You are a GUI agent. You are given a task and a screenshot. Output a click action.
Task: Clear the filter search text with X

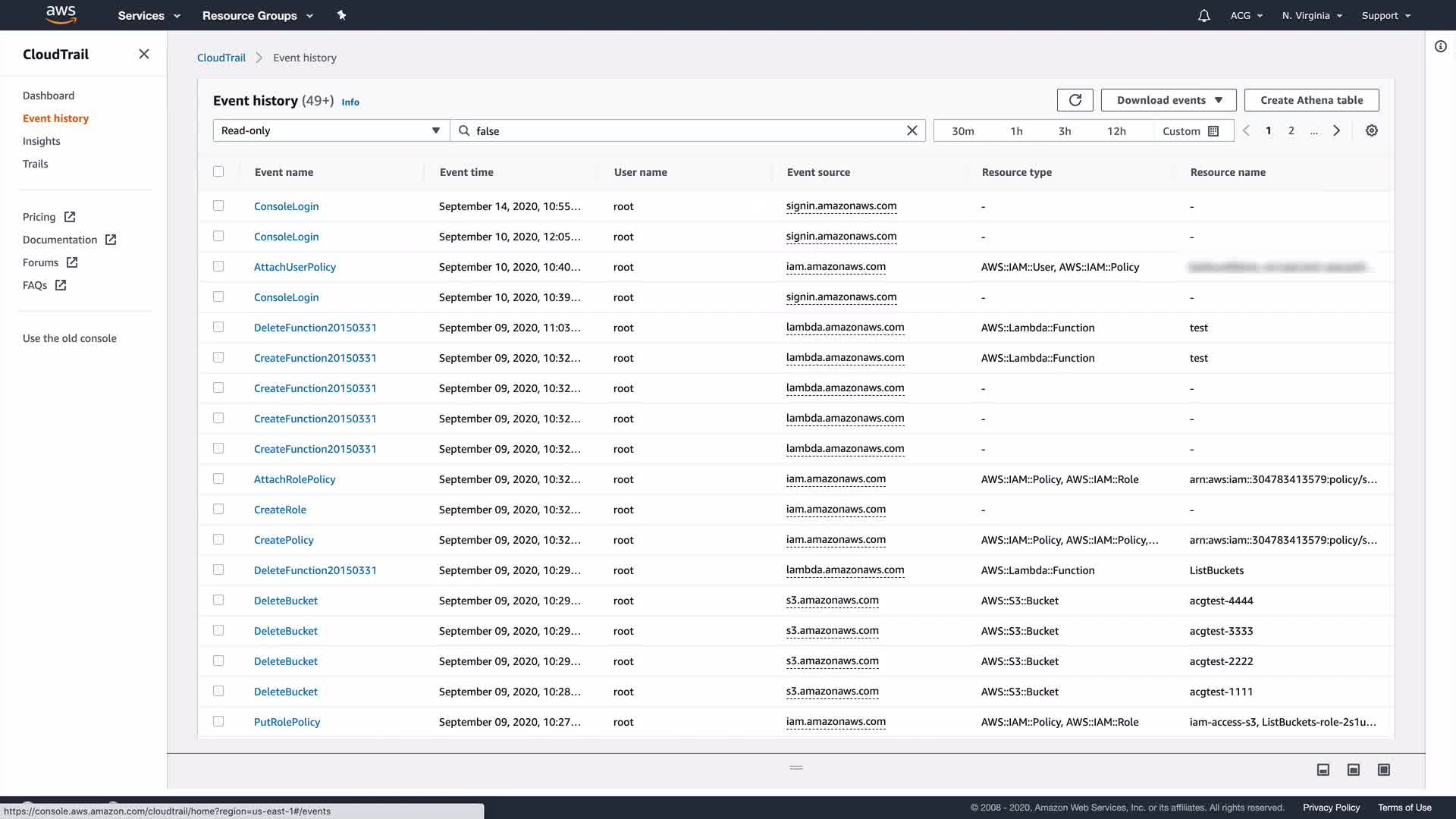pos(912,130)
